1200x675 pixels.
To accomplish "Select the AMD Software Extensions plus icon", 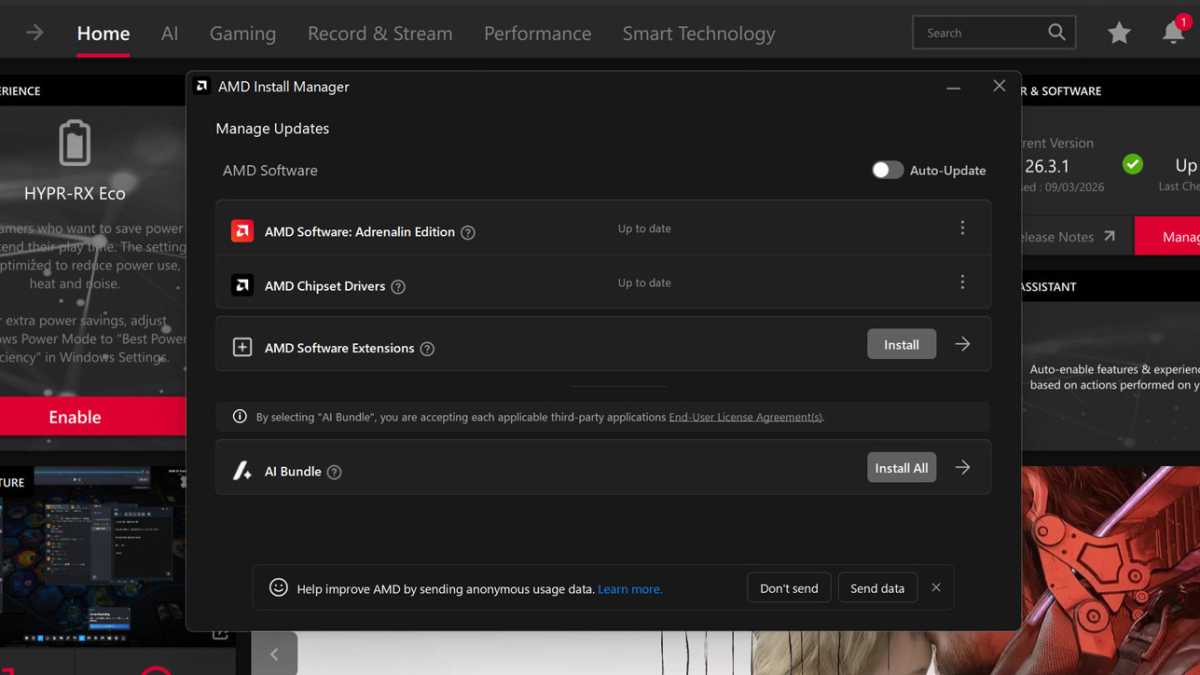I will click(242, 347).
